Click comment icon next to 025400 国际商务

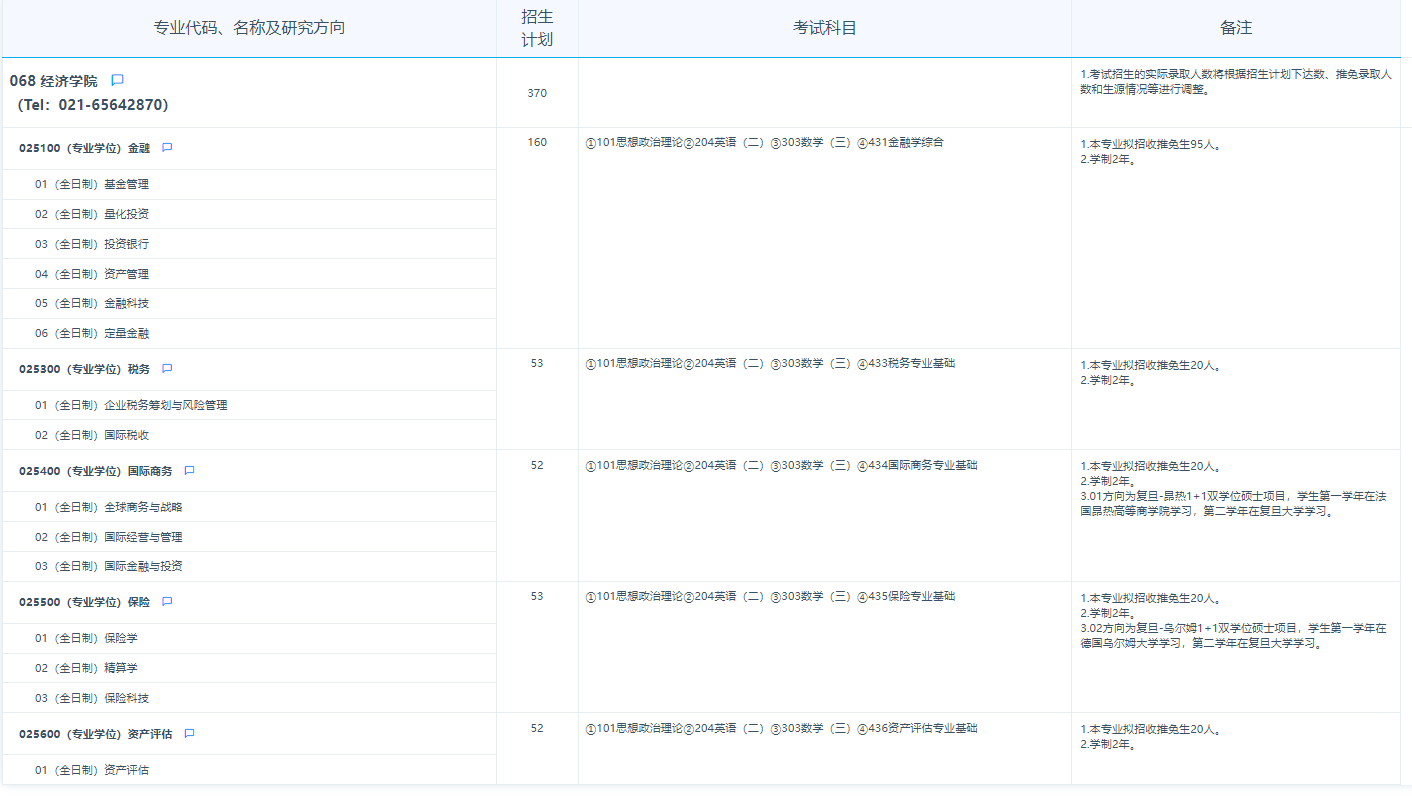tap(189, 471)
